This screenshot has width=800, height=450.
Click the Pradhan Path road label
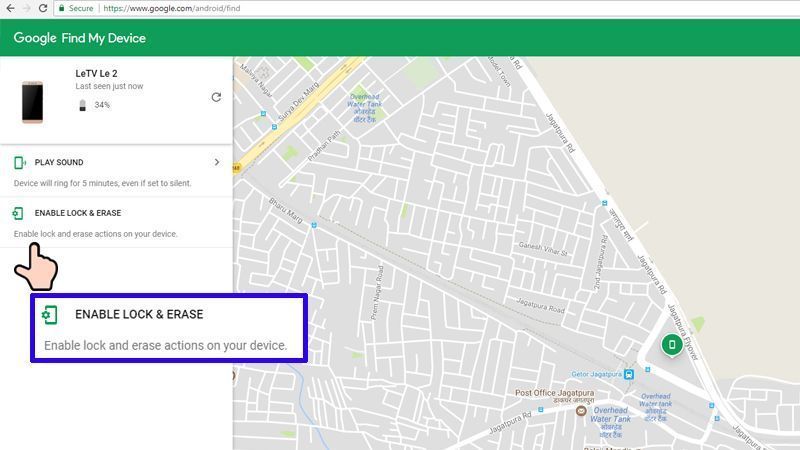[x=324, y=146]
